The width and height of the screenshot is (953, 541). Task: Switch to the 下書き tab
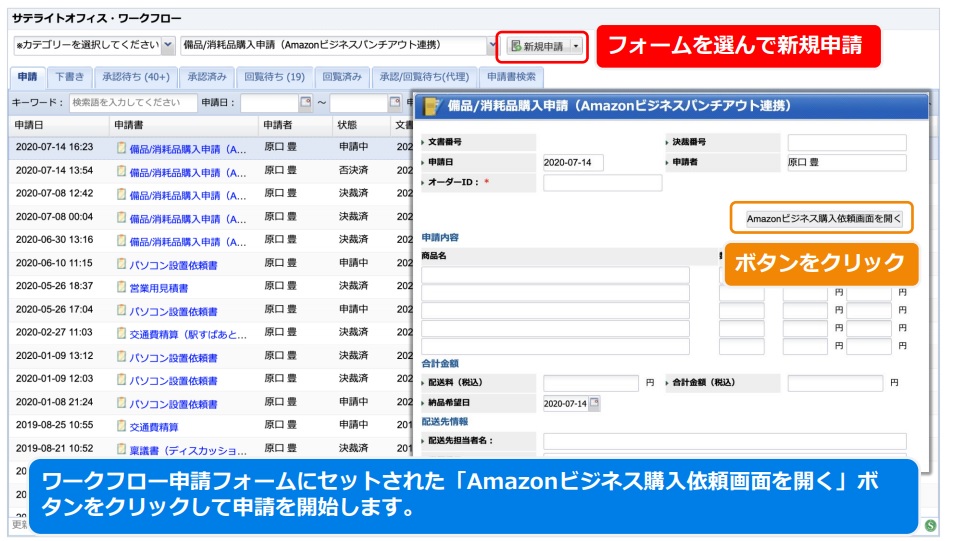pyautogui.click(x=69, y=77)
